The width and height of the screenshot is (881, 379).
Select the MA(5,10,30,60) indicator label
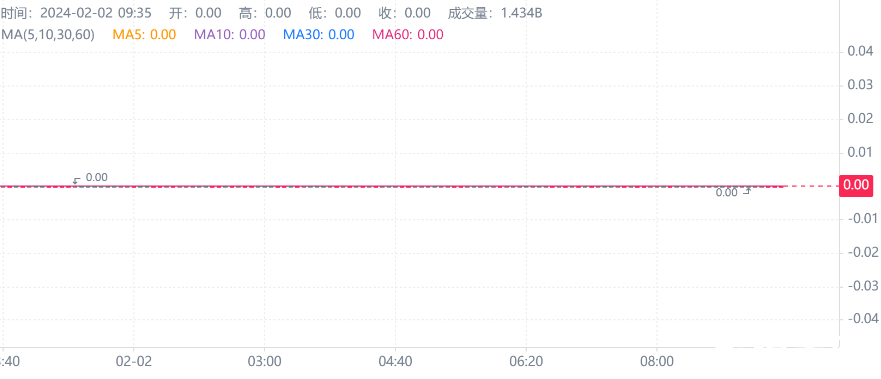coord(48,35)
